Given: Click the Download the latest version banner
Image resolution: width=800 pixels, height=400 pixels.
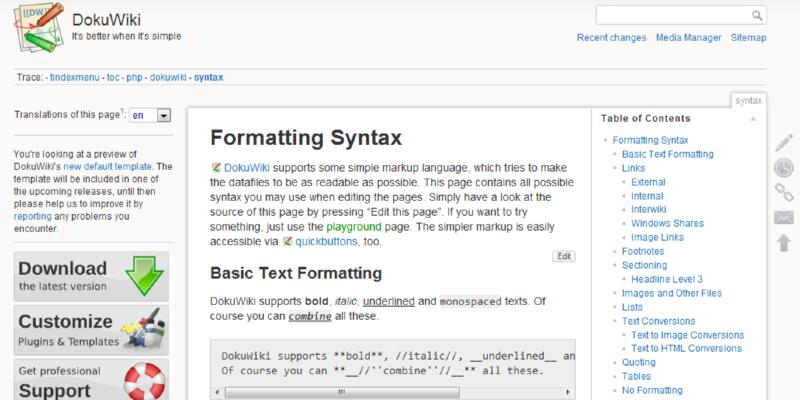Looking at the screenshot, I should (x=91, y=275).
